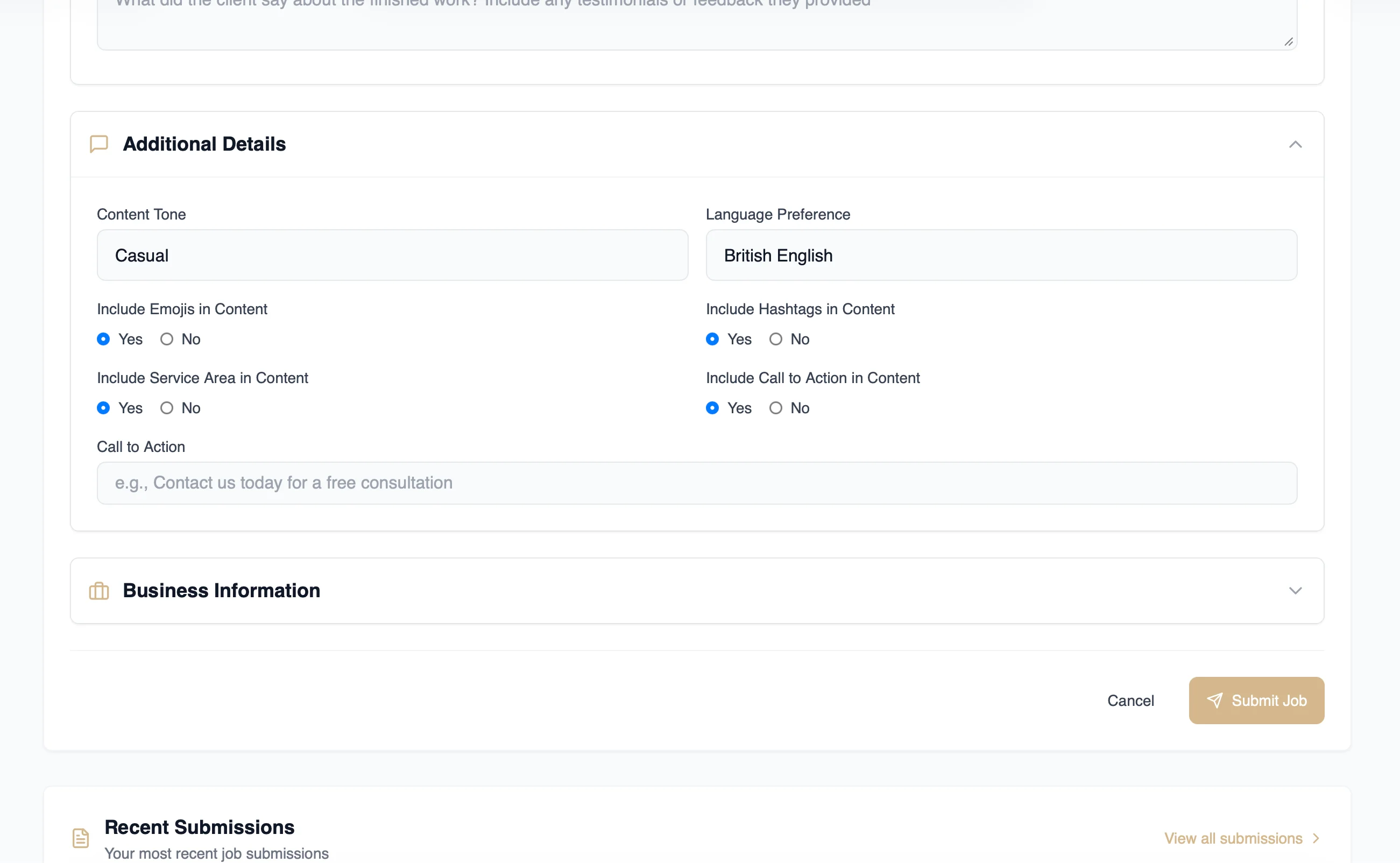Collapse the Additional Details section chevron
Screen dimensions: 1400x863
1296,144
